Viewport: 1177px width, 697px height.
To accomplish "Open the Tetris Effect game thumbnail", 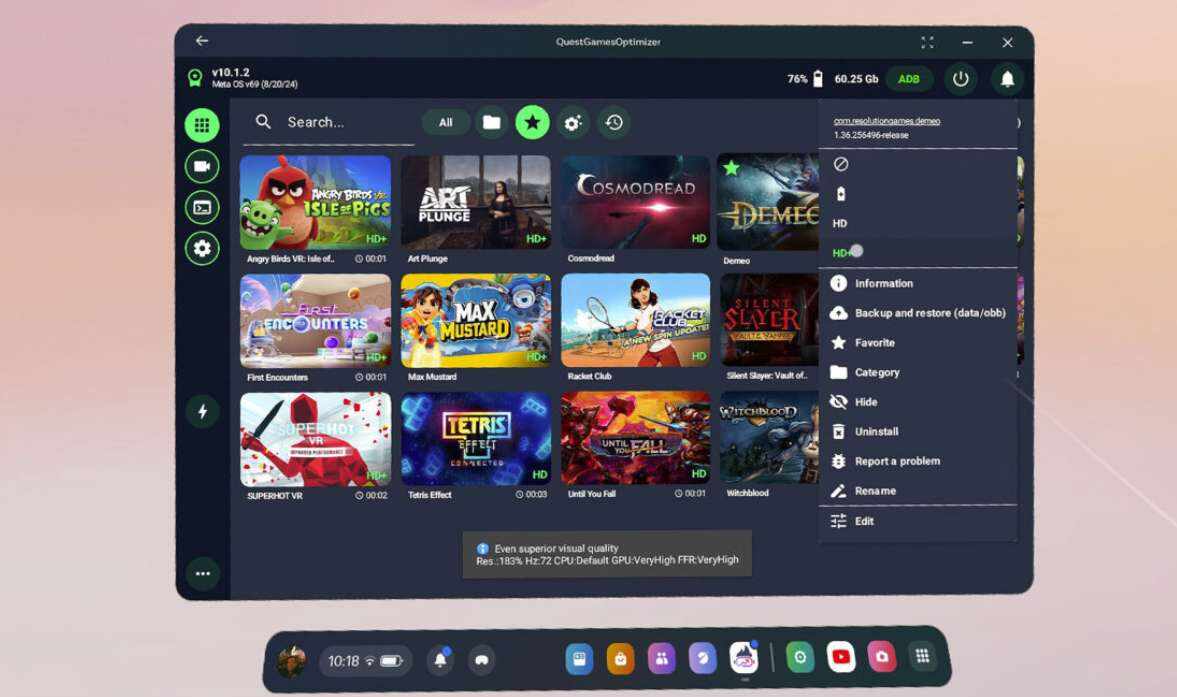I will click(475, 438).
